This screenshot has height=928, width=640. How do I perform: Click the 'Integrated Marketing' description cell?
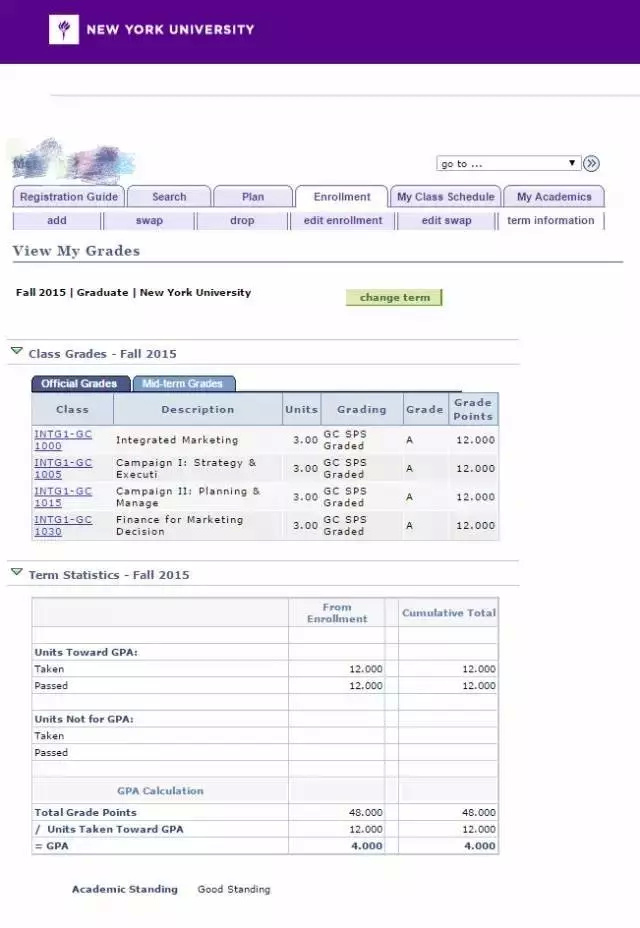click(x=177, y=440)
